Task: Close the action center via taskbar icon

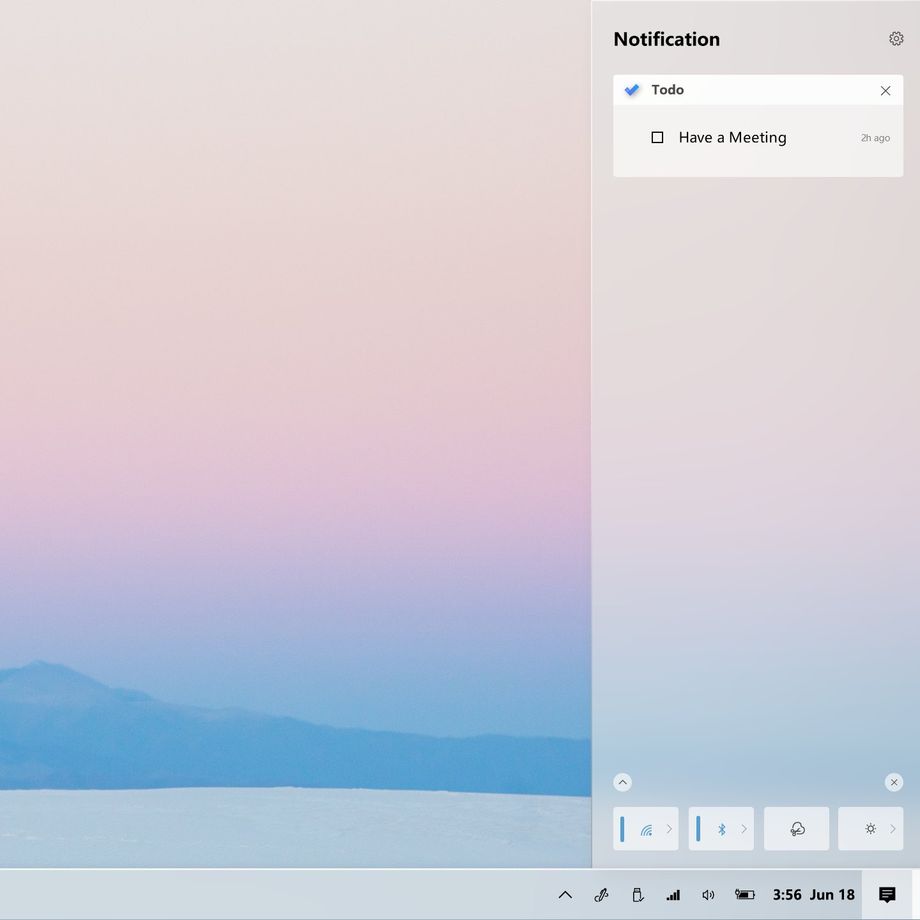Action: coord(887,895)
